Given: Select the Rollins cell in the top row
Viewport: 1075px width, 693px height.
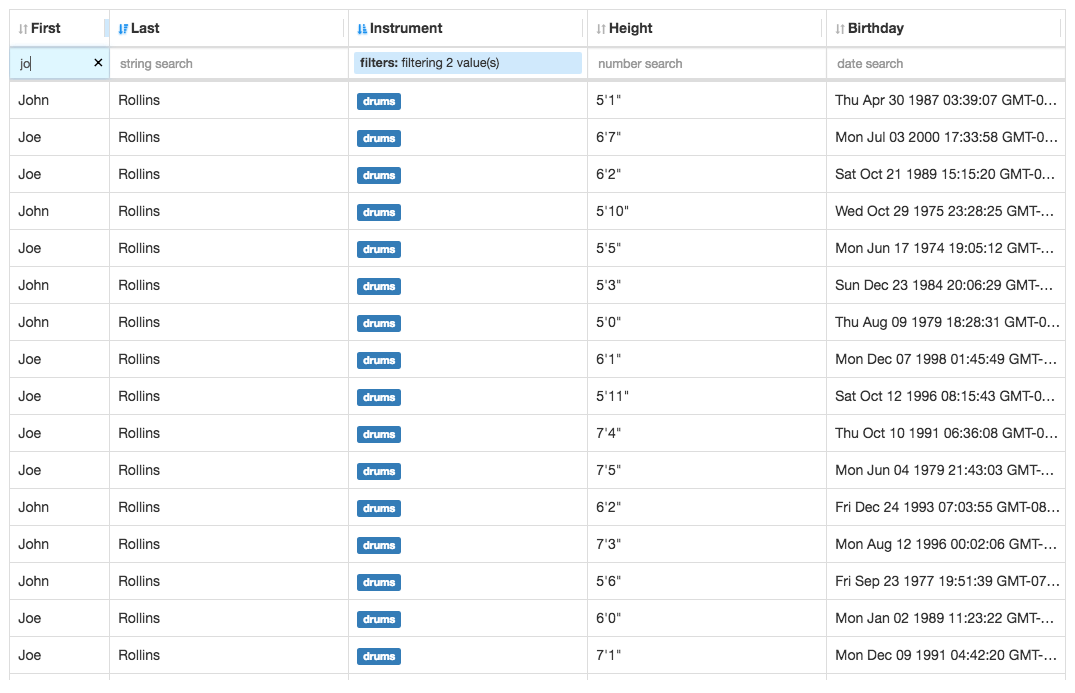Looking at the screenshot, I should tap(138, 100).
